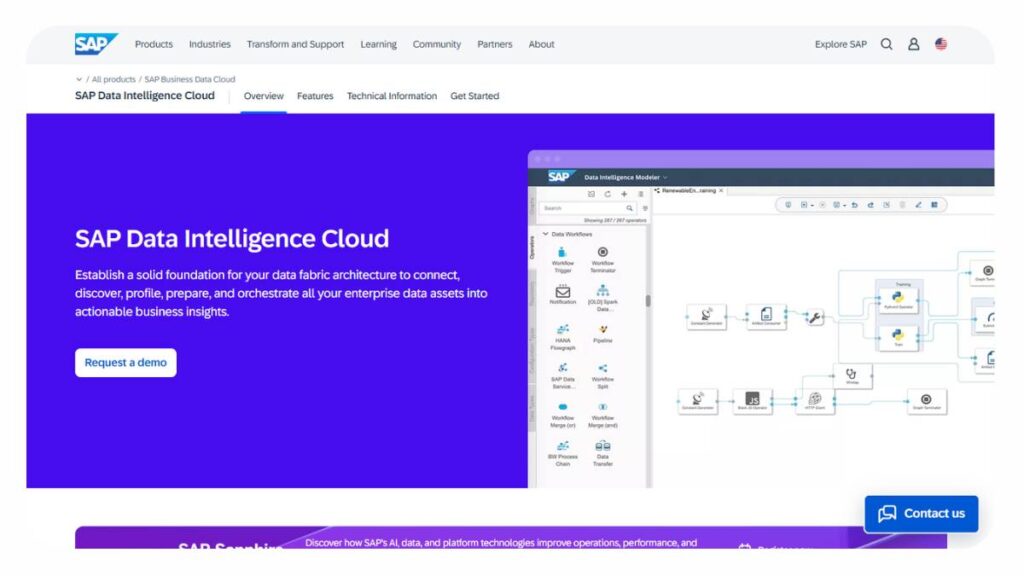Image resolution: width=1024 pixels, height=576 pixels.
Task: Click the Request a demo button
Action: pyautogui.click(x=125, y=362)
